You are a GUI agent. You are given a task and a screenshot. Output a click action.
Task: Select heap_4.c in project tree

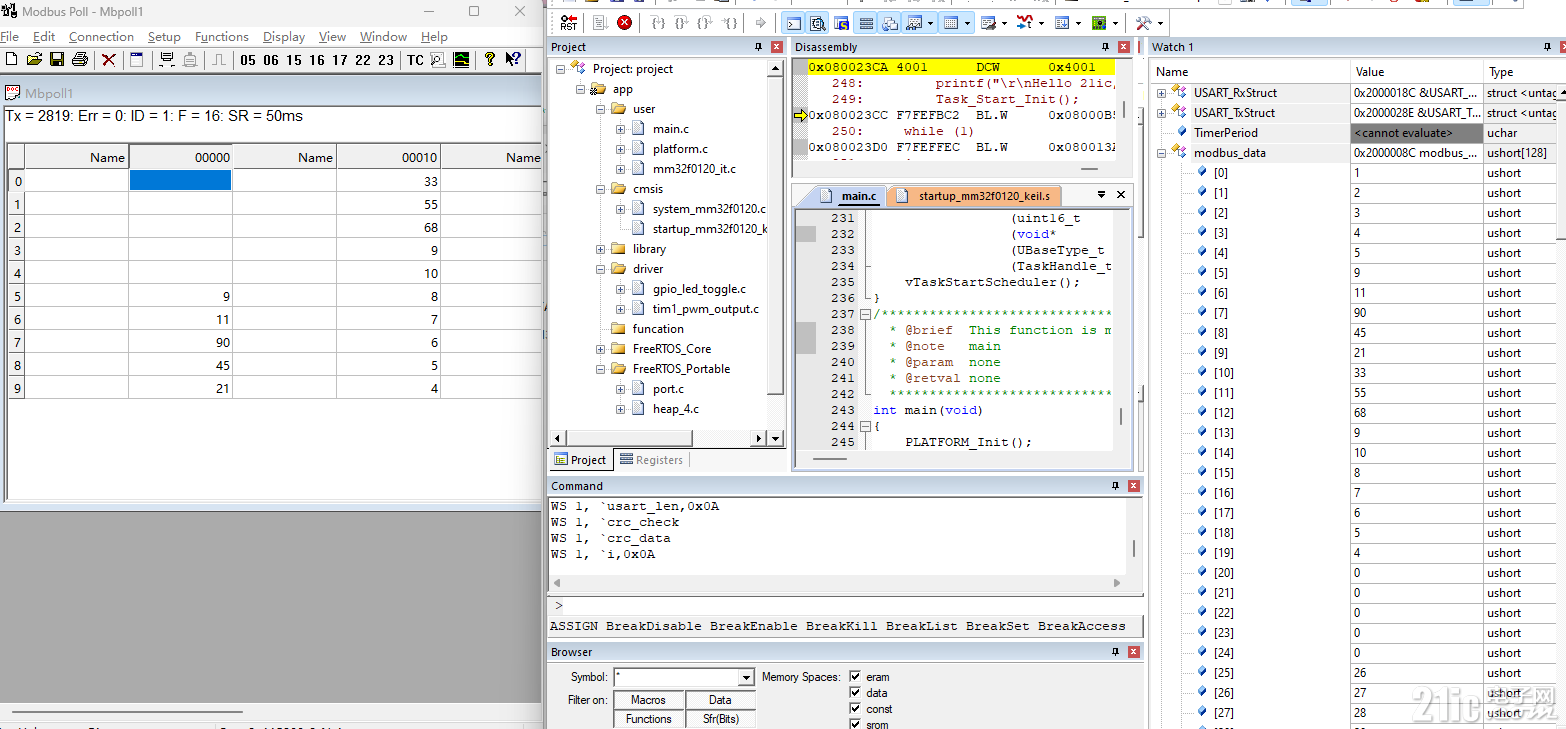tap(676, 408)
